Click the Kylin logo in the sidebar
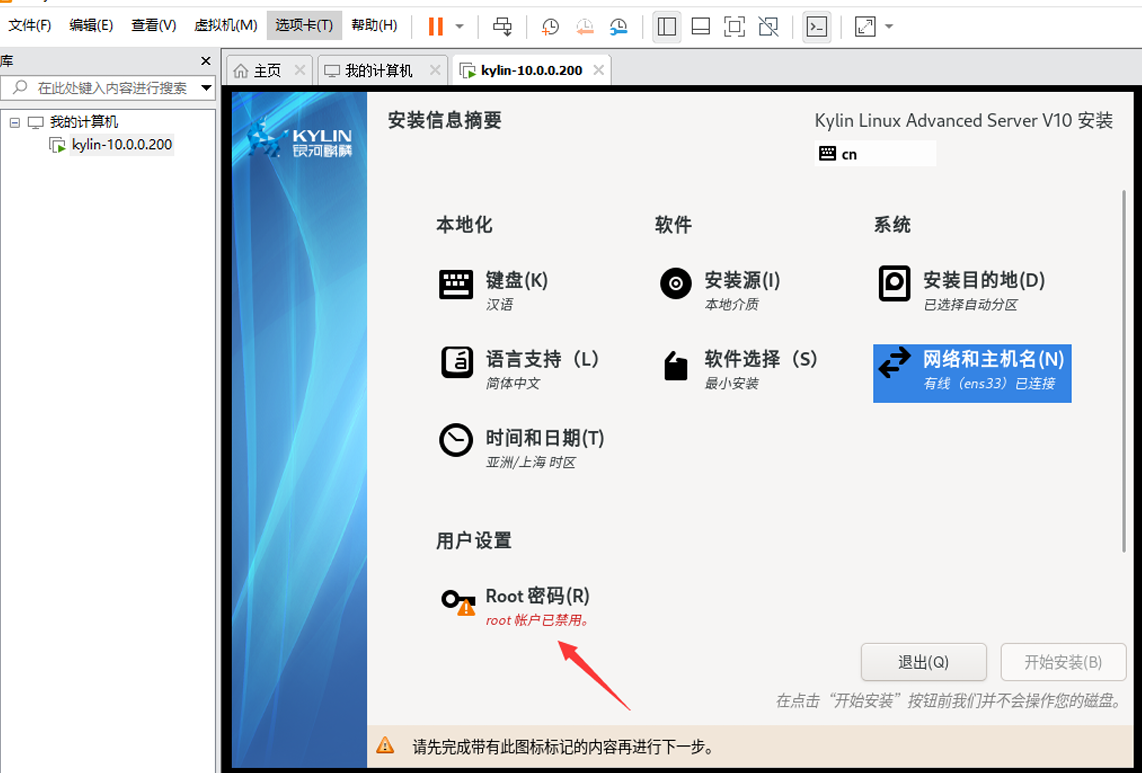Viewport: 1142px width, 773px height. 299,139
